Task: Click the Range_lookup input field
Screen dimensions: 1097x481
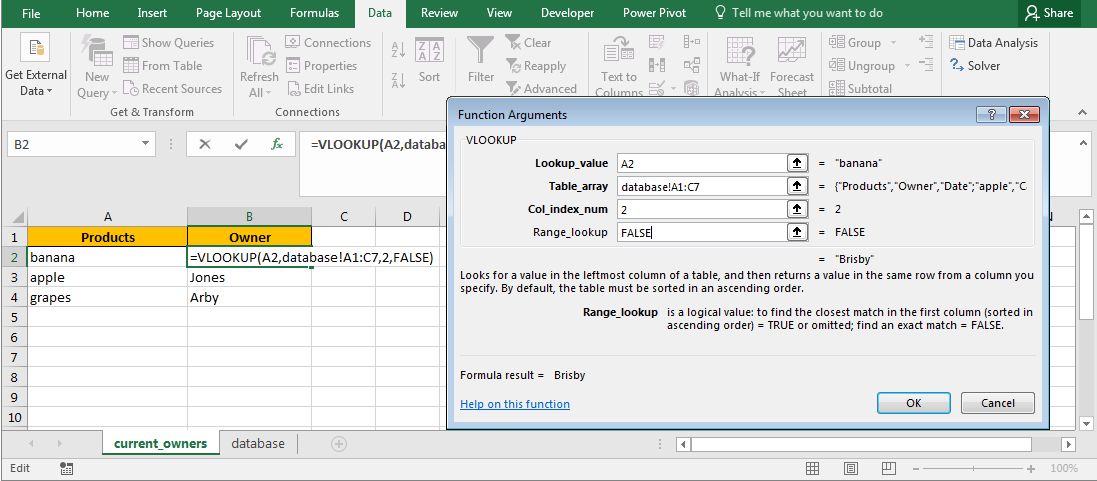Action: (702, 232)
